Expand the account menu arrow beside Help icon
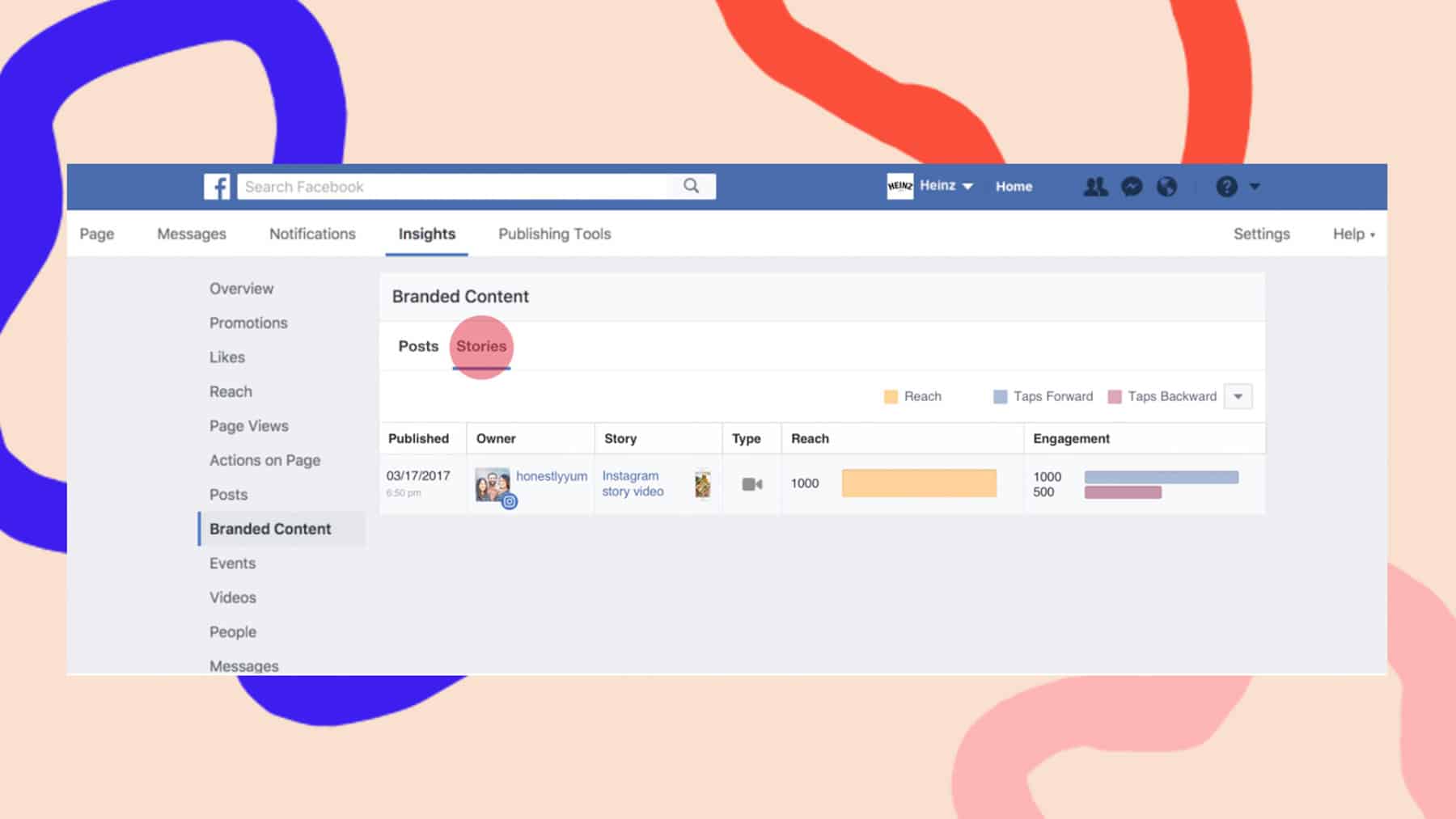 1255,187
